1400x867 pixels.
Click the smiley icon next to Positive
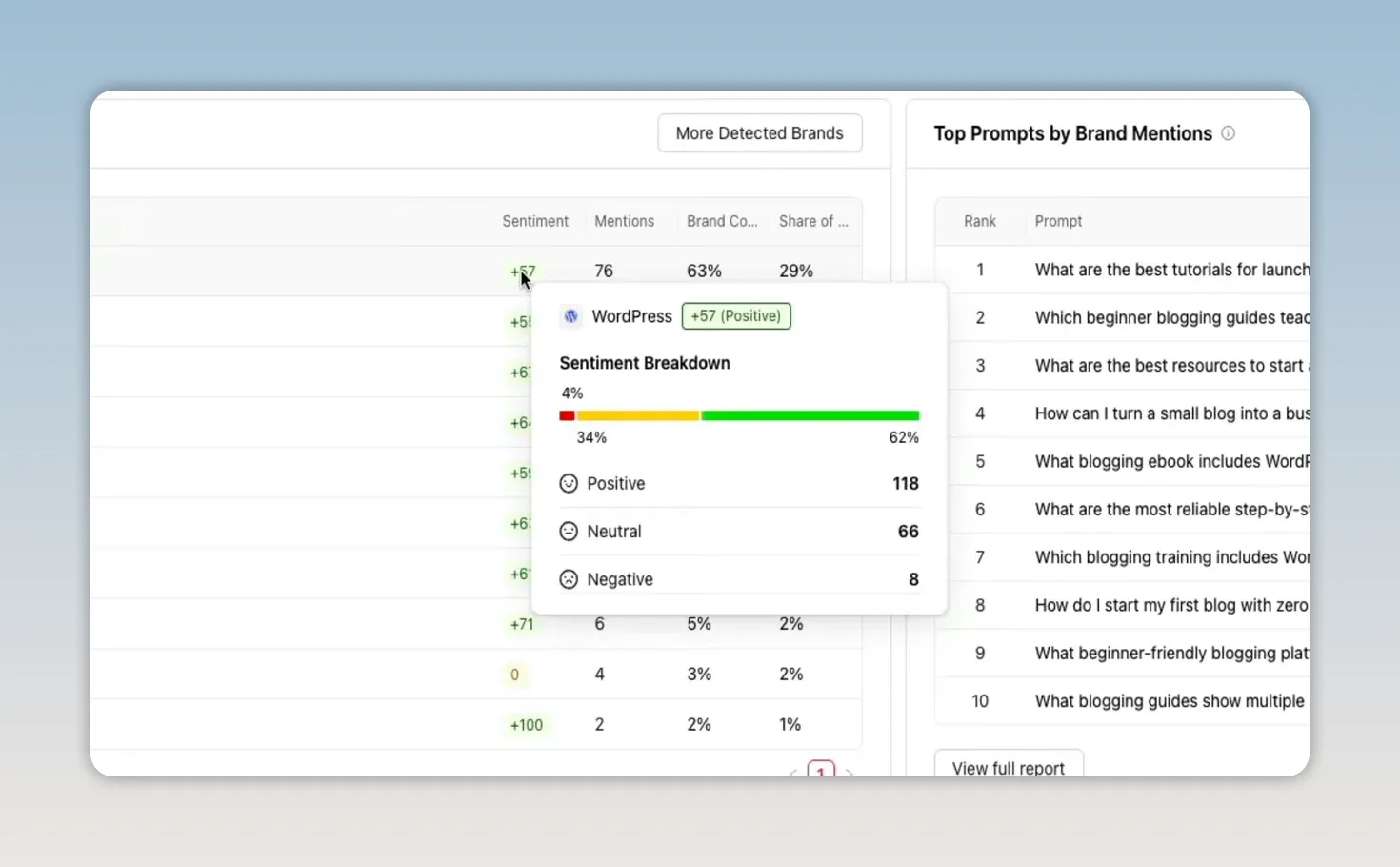click(x=569, y=483)
